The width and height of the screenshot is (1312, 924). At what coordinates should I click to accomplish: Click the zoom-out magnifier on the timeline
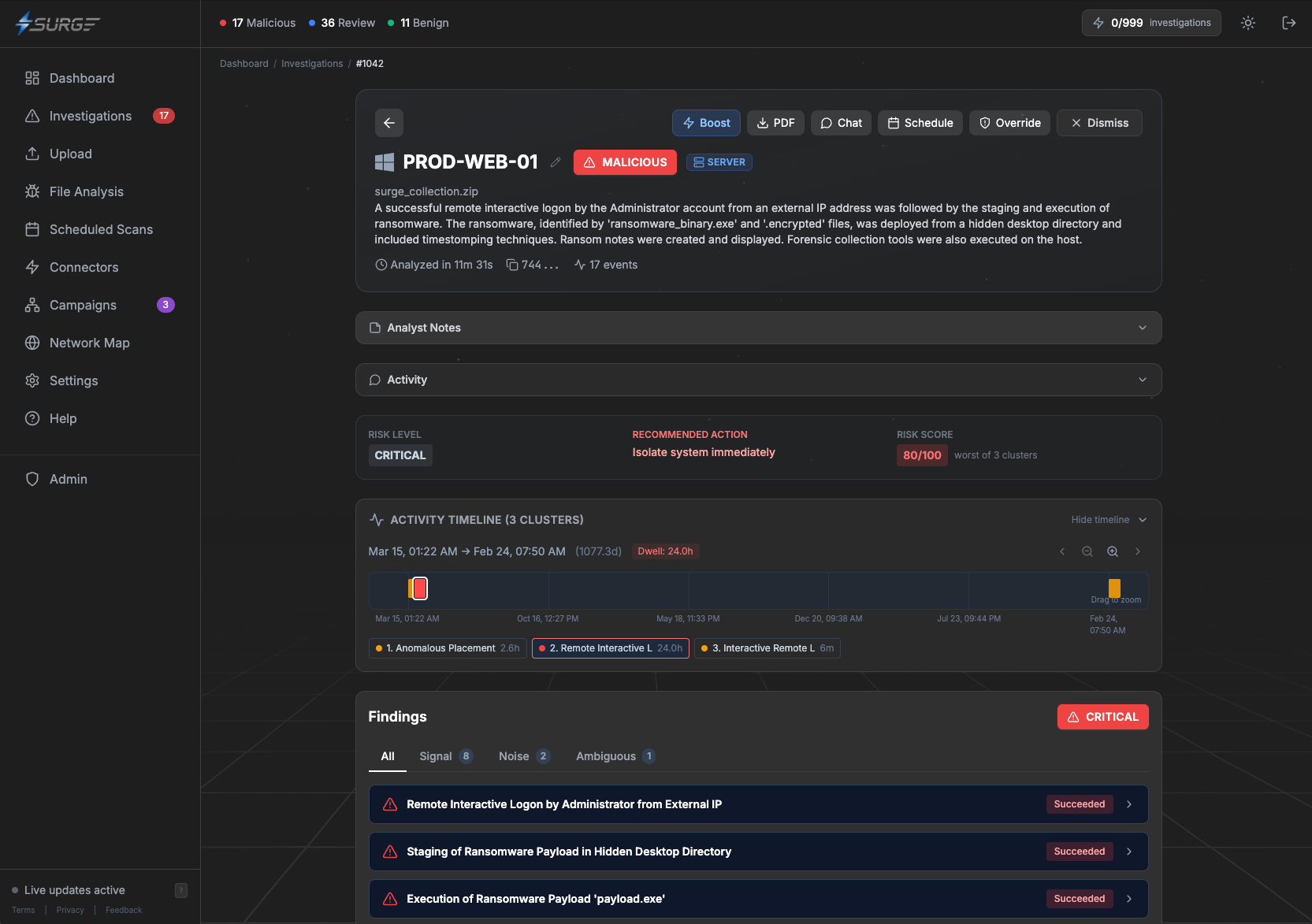(1087, 551)
